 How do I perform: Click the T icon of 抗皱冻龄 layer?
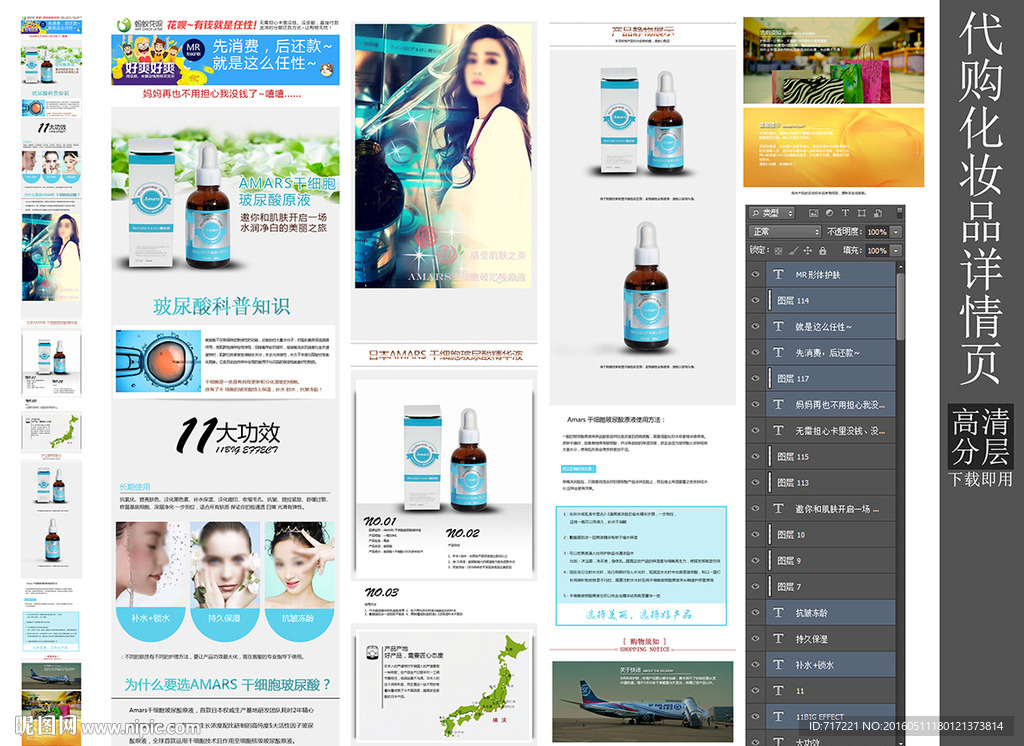tap(778, 612)
